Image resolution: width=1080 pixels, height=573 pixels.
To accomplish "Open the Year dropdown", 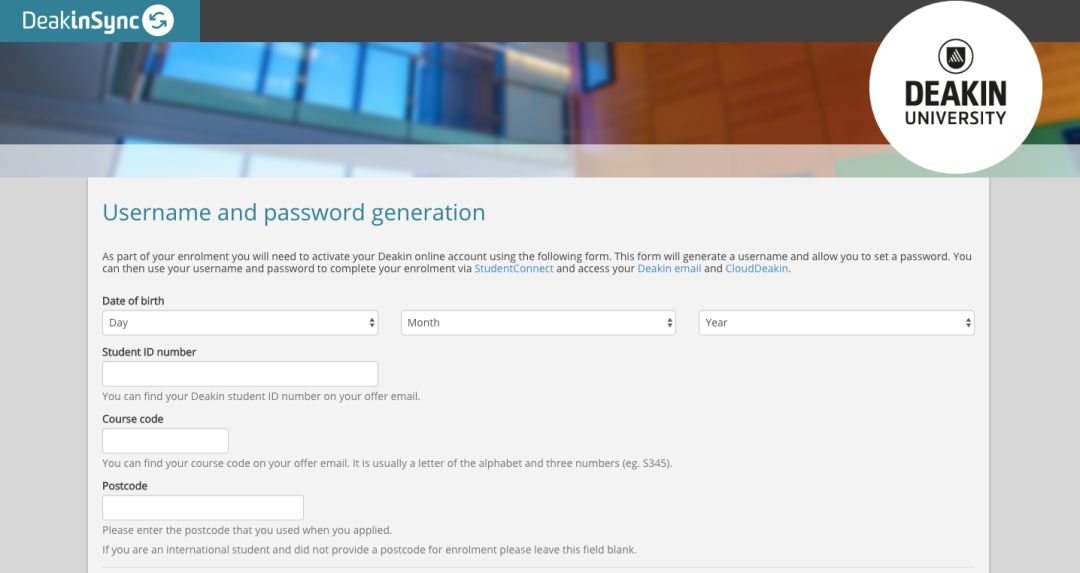I will pos(836,323).
